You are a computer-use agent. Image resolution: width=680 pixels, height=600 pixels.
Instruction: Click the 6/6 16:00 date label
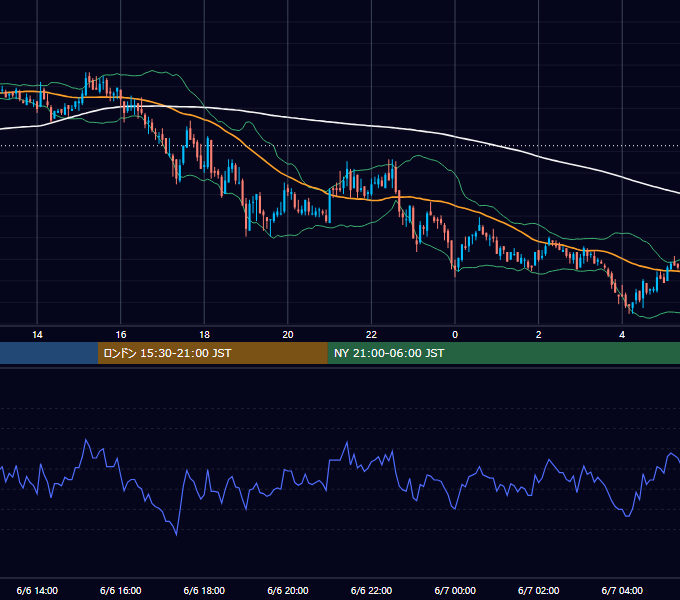pos(121,590)
